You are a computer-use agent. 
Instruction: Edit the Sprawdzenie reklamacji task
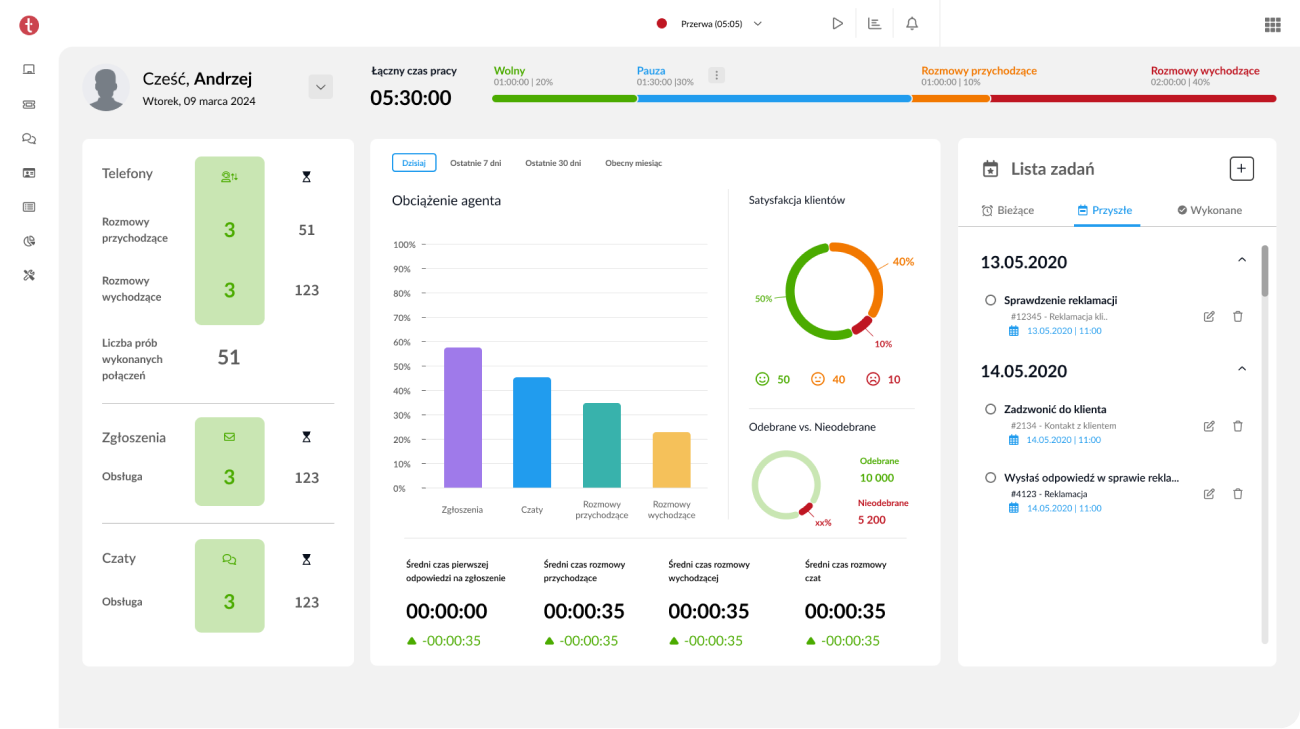click(1209, 316)
